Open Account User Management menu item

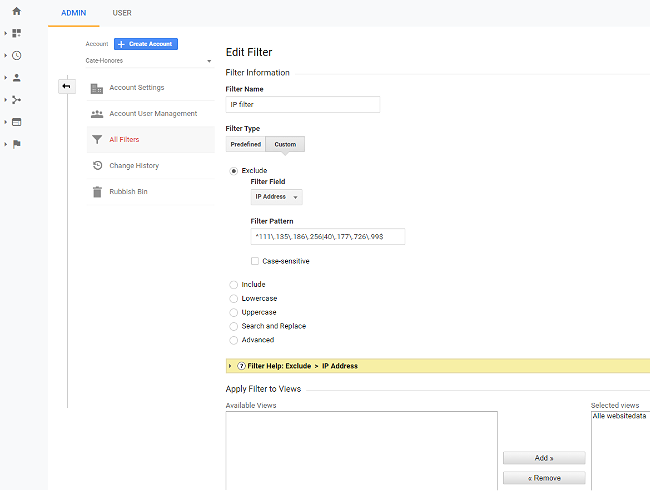(x=151, y=114)
